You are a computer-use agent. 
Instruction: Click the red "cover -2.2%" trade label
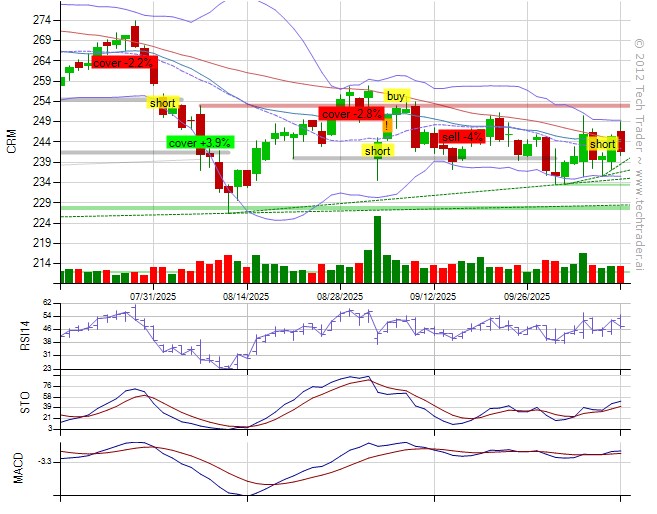click(121, 63)
